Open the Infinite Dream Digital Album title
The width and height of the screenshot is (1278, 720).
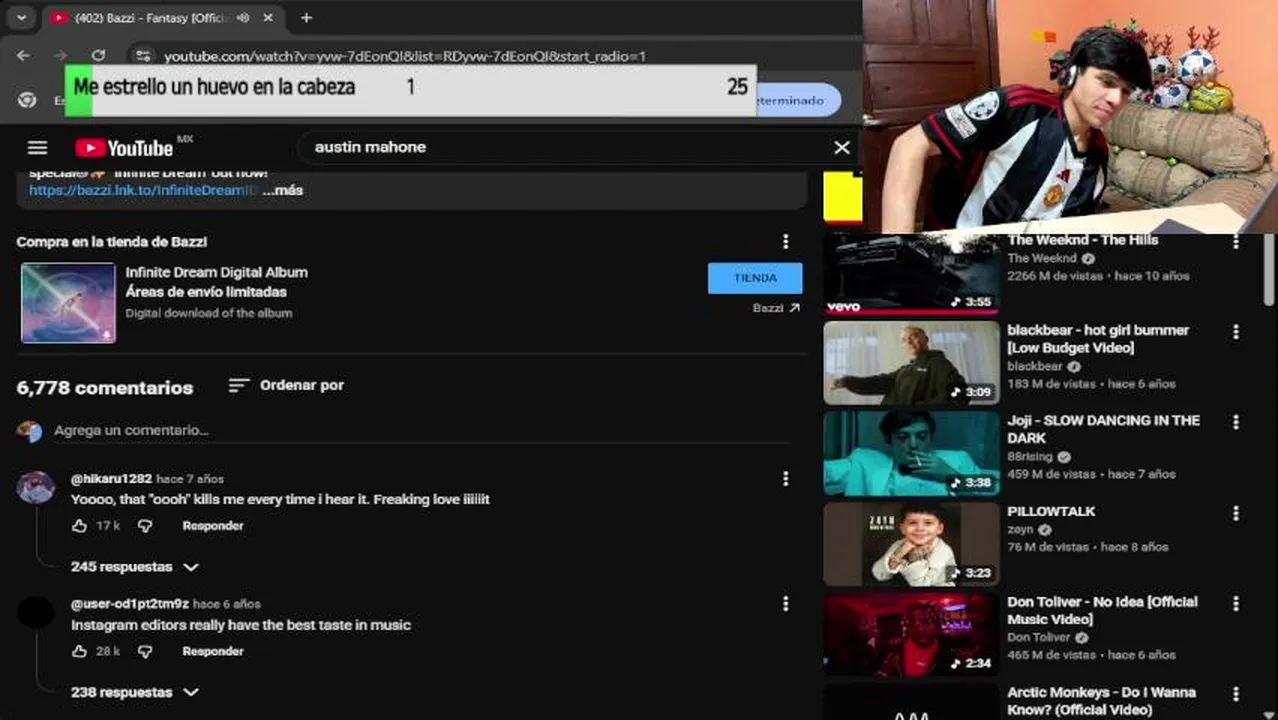[216, 272]
